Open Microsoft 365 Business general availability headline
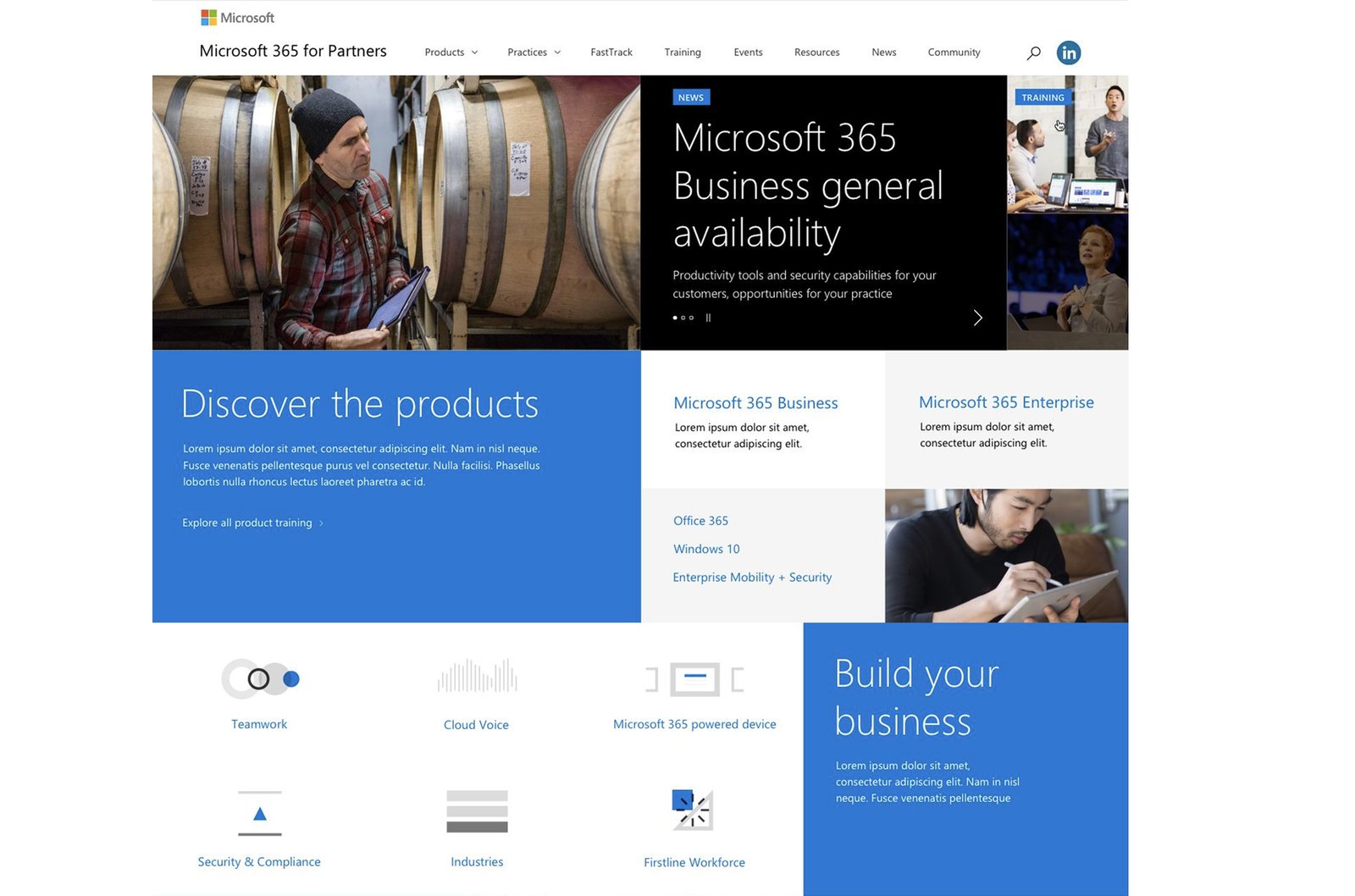1355x896 pixels. 808,185
